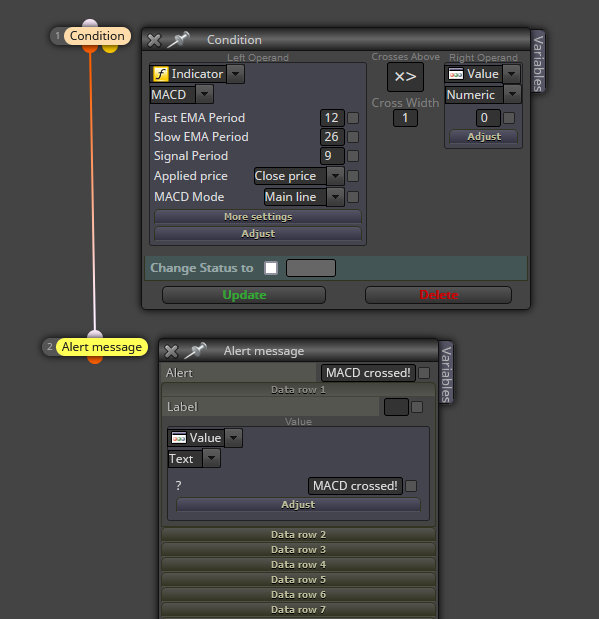
Task: Click Adjust under Left Operand
Action: [258, 234]
